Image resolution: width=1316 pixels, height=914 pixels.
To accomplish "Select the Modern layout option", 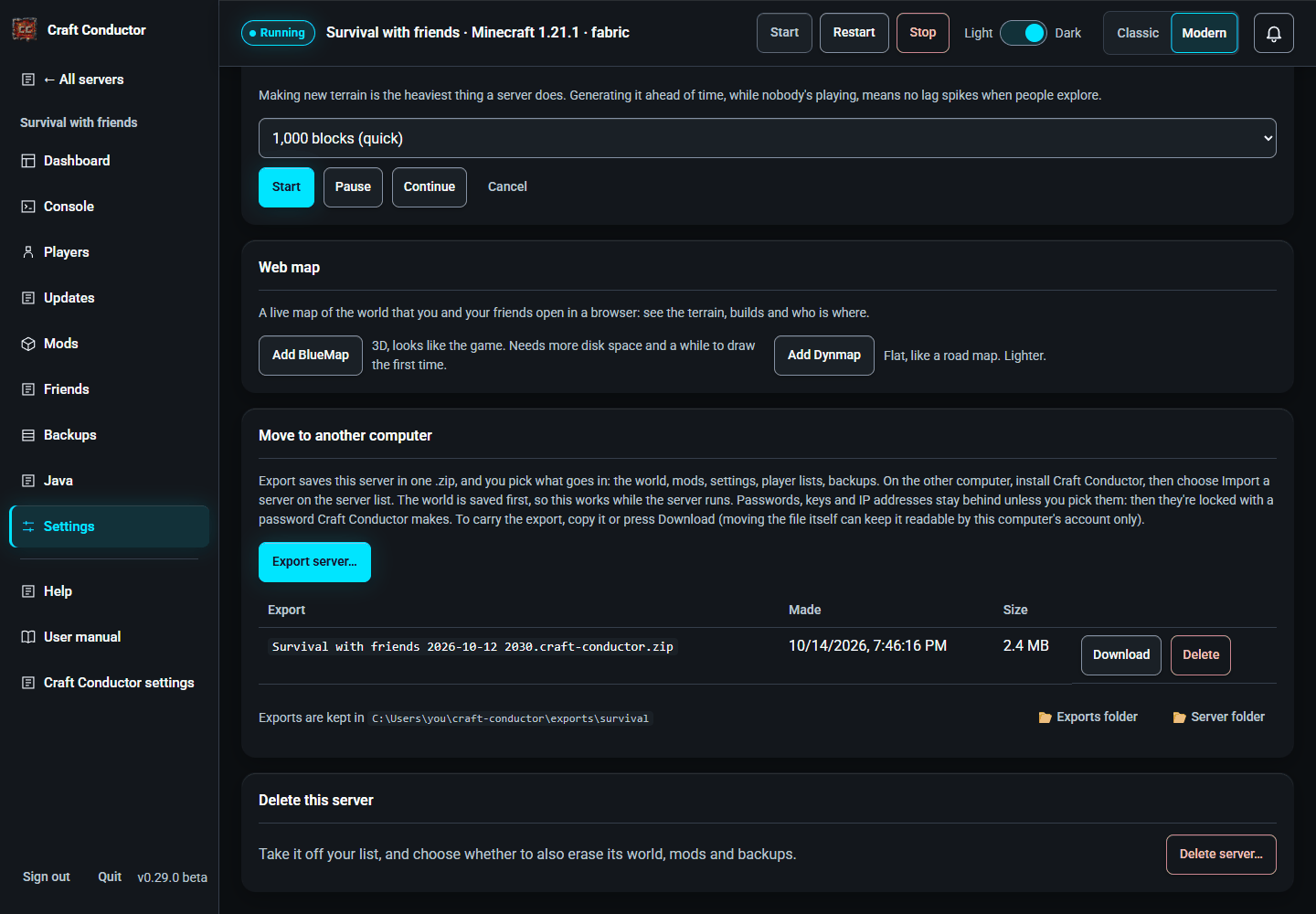I will (x=1205, y=33).
